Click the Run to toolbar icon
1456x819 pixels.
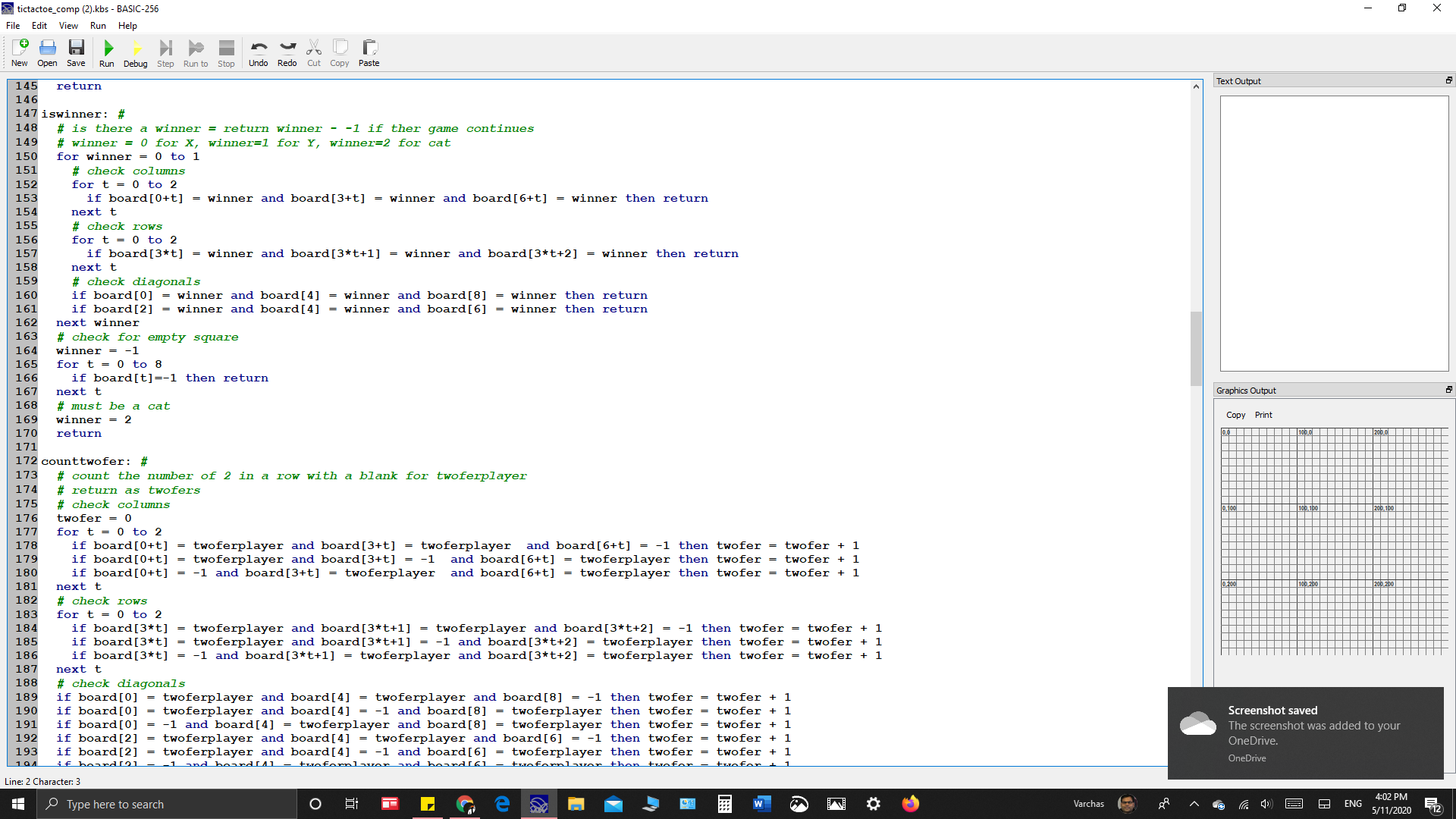tap(196, 53)
